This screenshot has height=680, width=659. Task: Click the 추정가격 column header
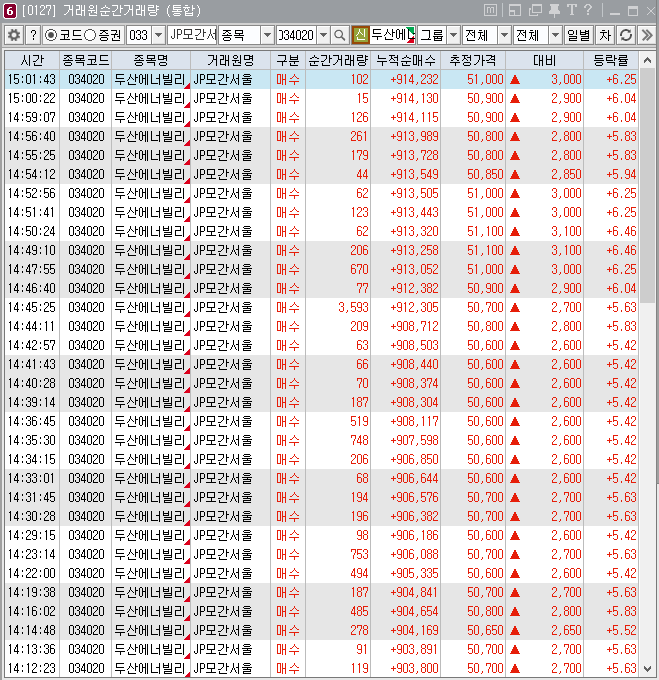(473, 60)
